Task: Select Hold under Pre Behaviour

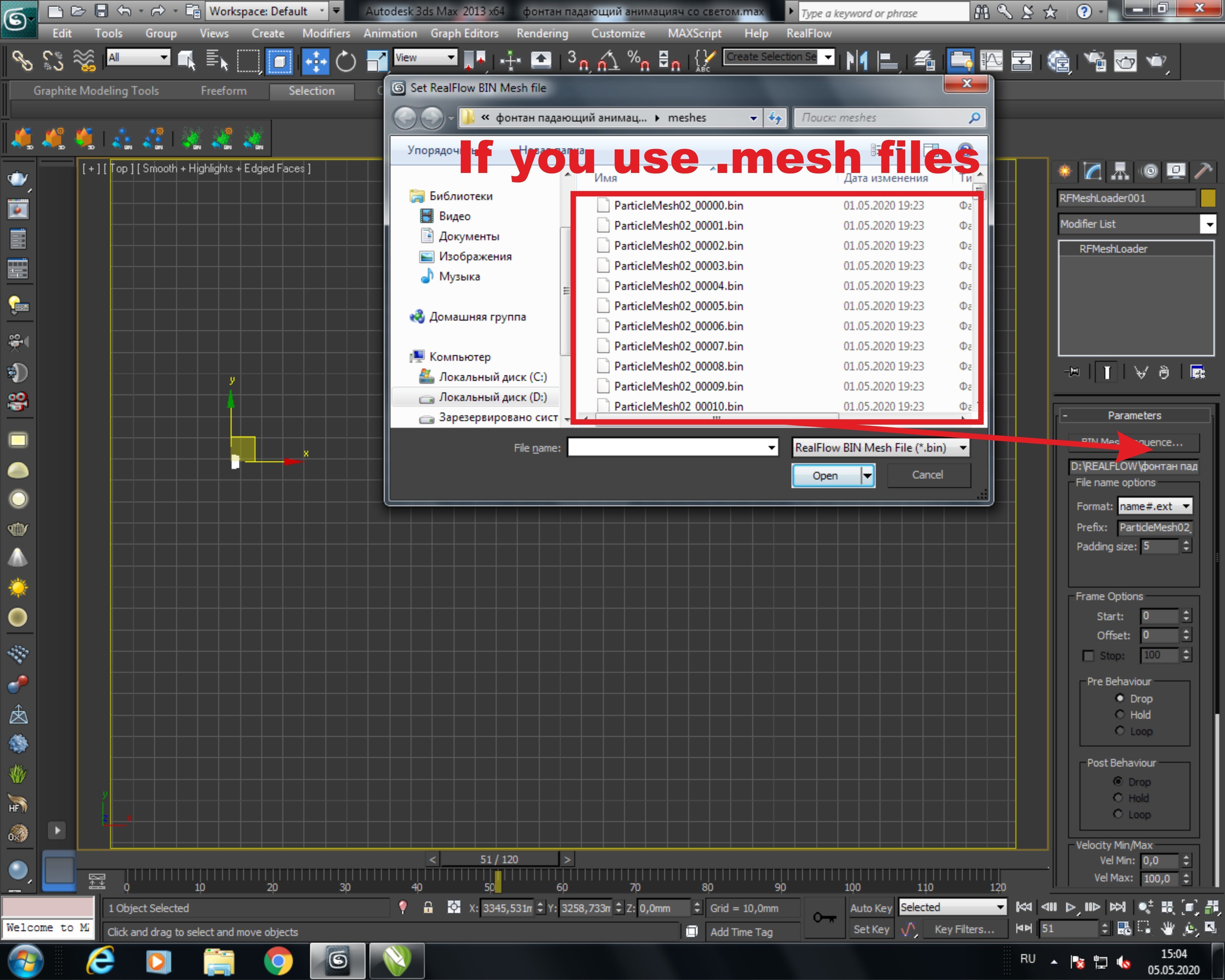Action: (x=1119, y=715)
